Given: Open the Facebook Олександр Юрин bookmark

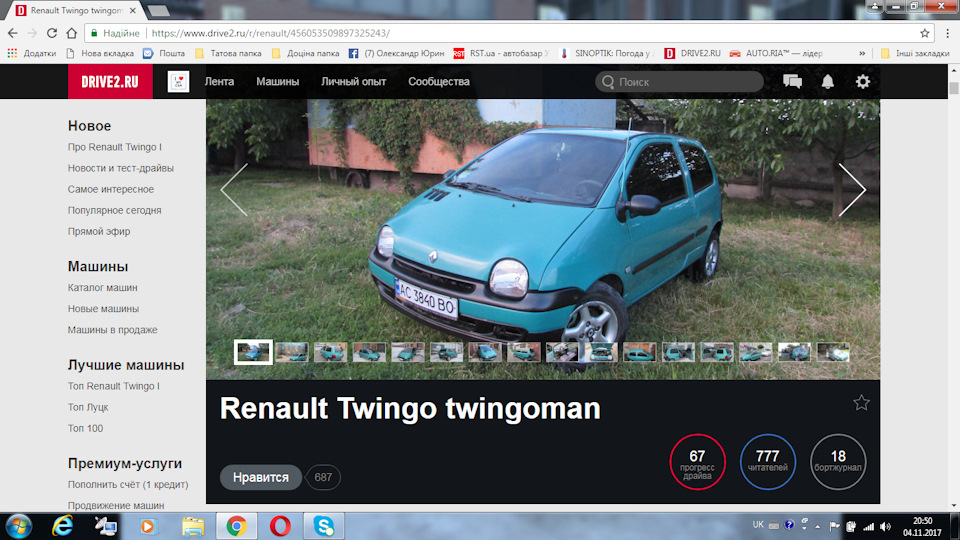Looking at the screenshot, I should [396, 53].
